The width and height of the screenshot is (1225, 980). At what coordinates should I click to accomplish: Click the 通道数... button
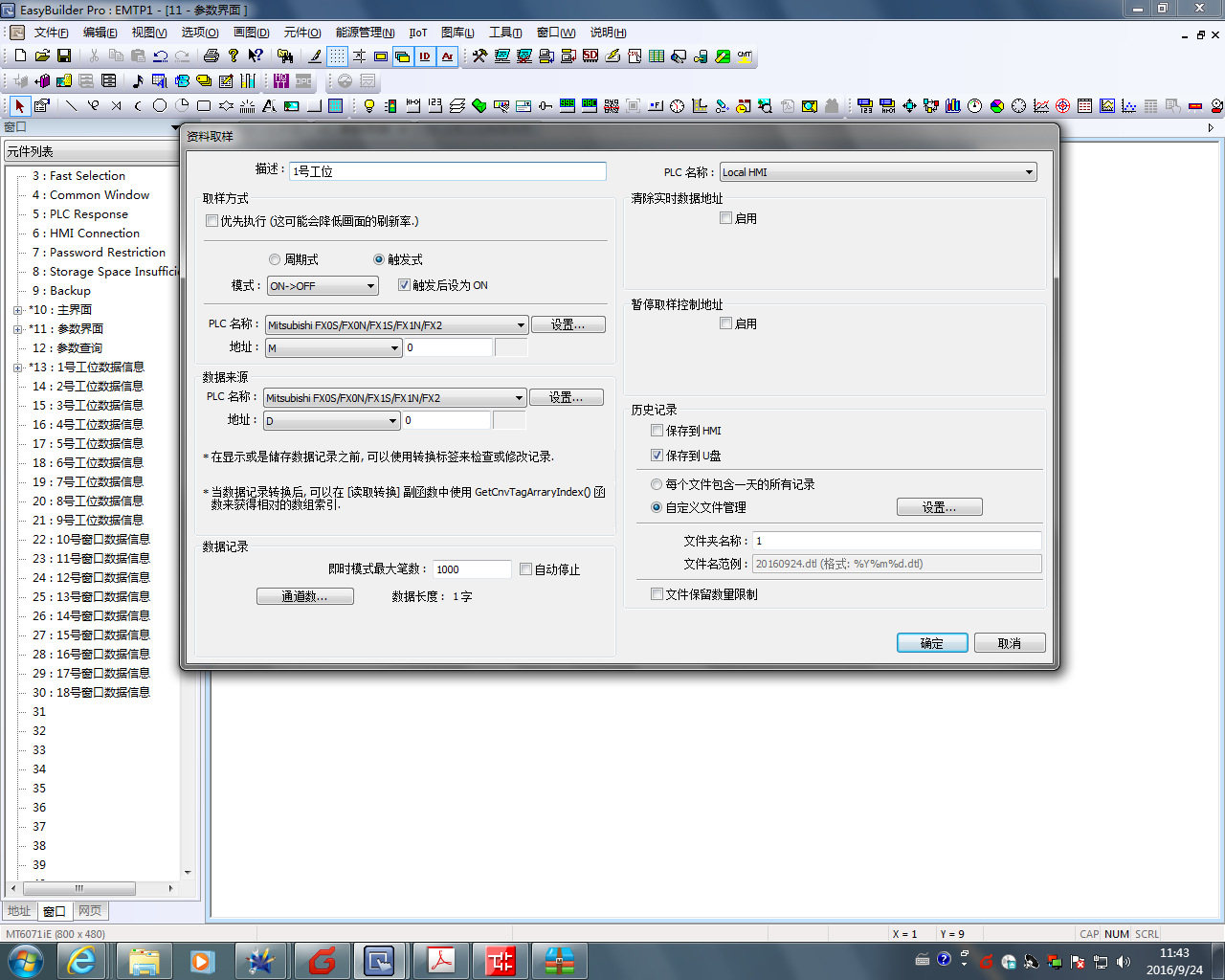pos(304,596)
